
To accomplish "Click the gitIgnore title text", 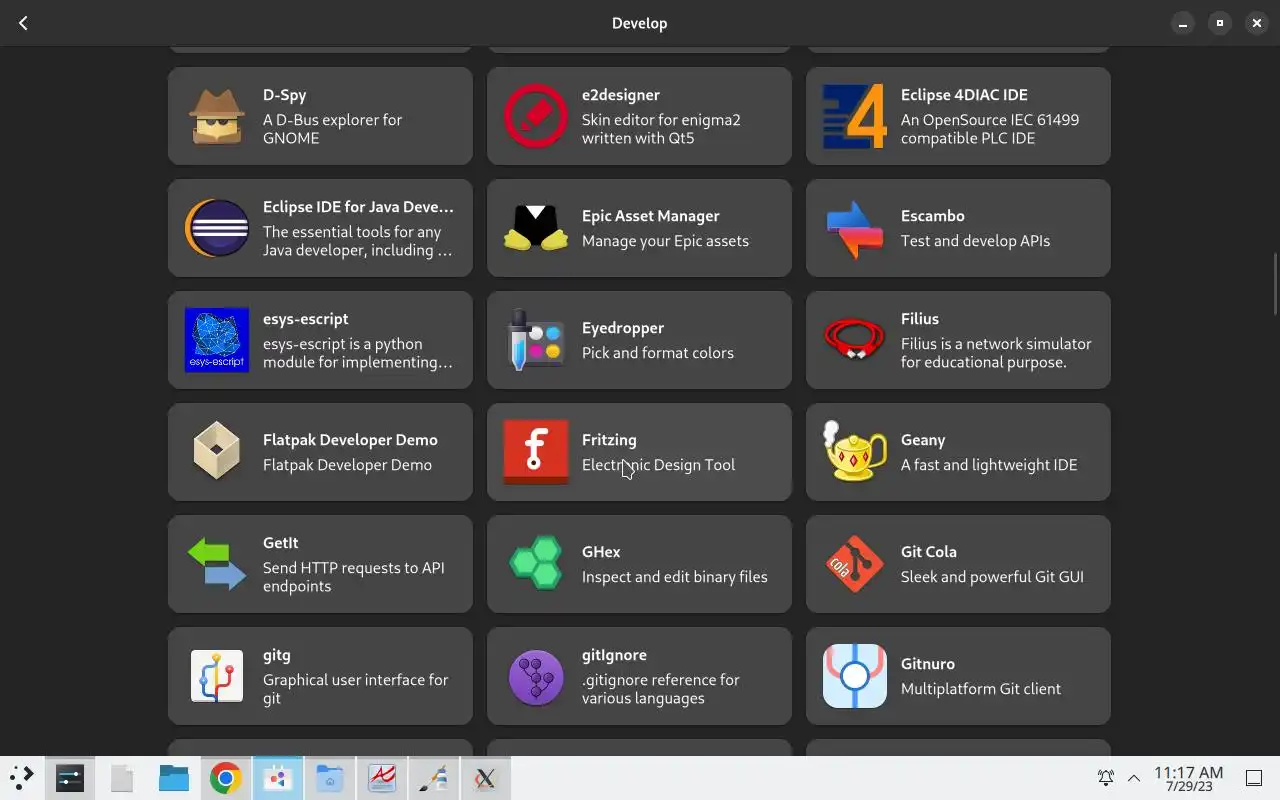I will [x=614, y=655].
